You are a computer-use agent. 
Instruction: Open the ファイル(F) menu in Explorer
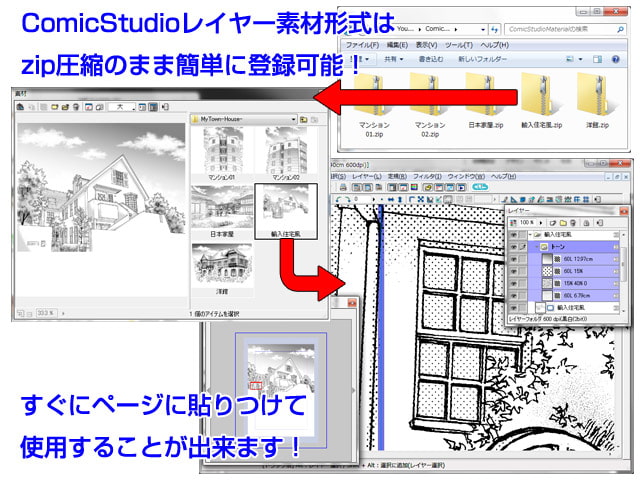click(x=360, y=46)
